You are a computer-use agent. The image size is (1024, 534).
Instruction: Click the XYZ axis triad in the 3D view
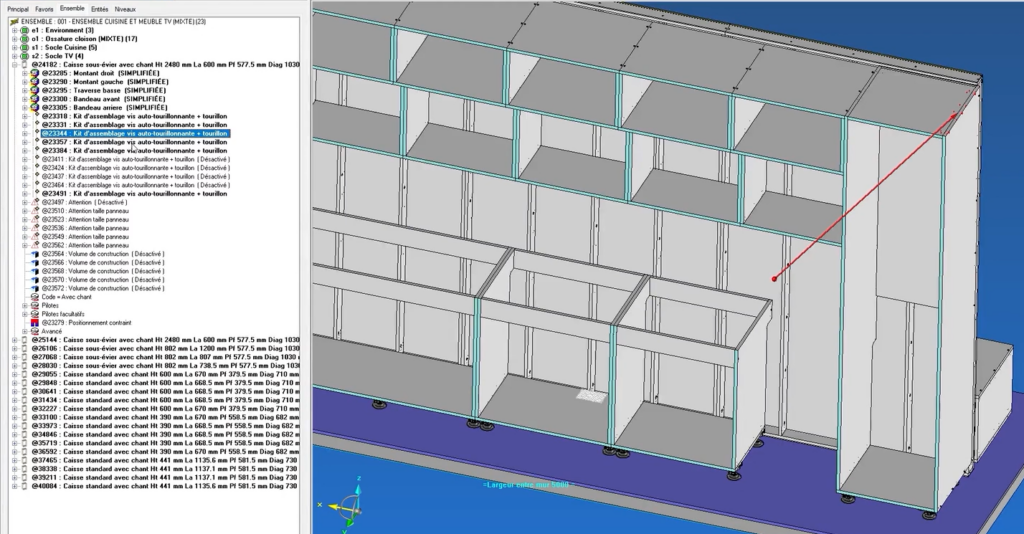[x=345, y=505]
